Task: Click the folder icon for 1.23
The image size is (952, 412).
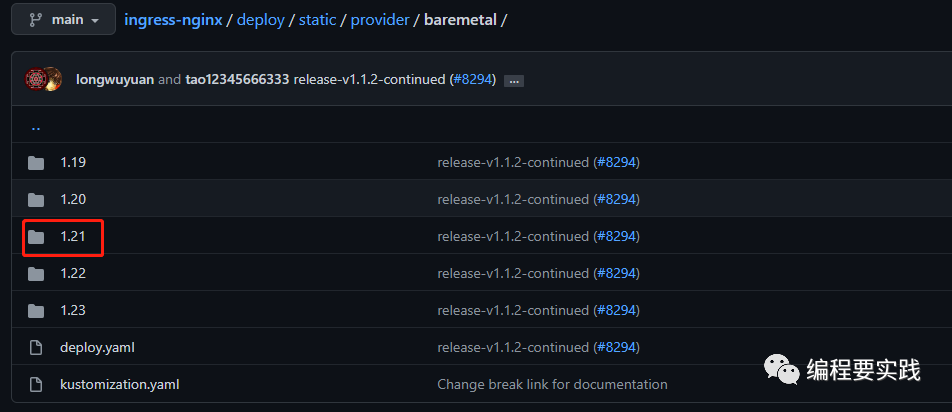Action: point(36,311)
